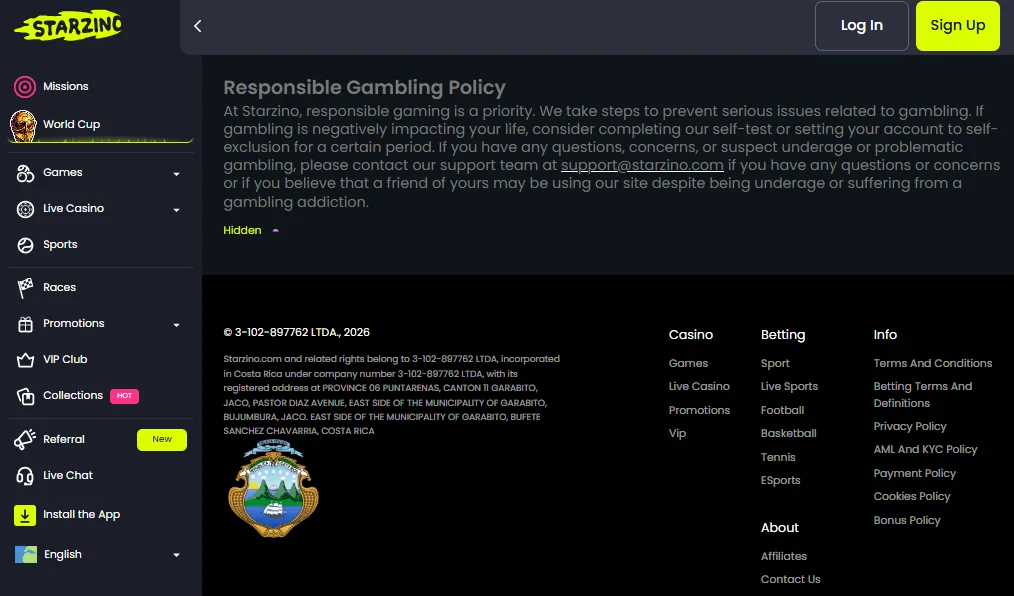
Task: Click the Races flag icon
Action: click(25, 288)
